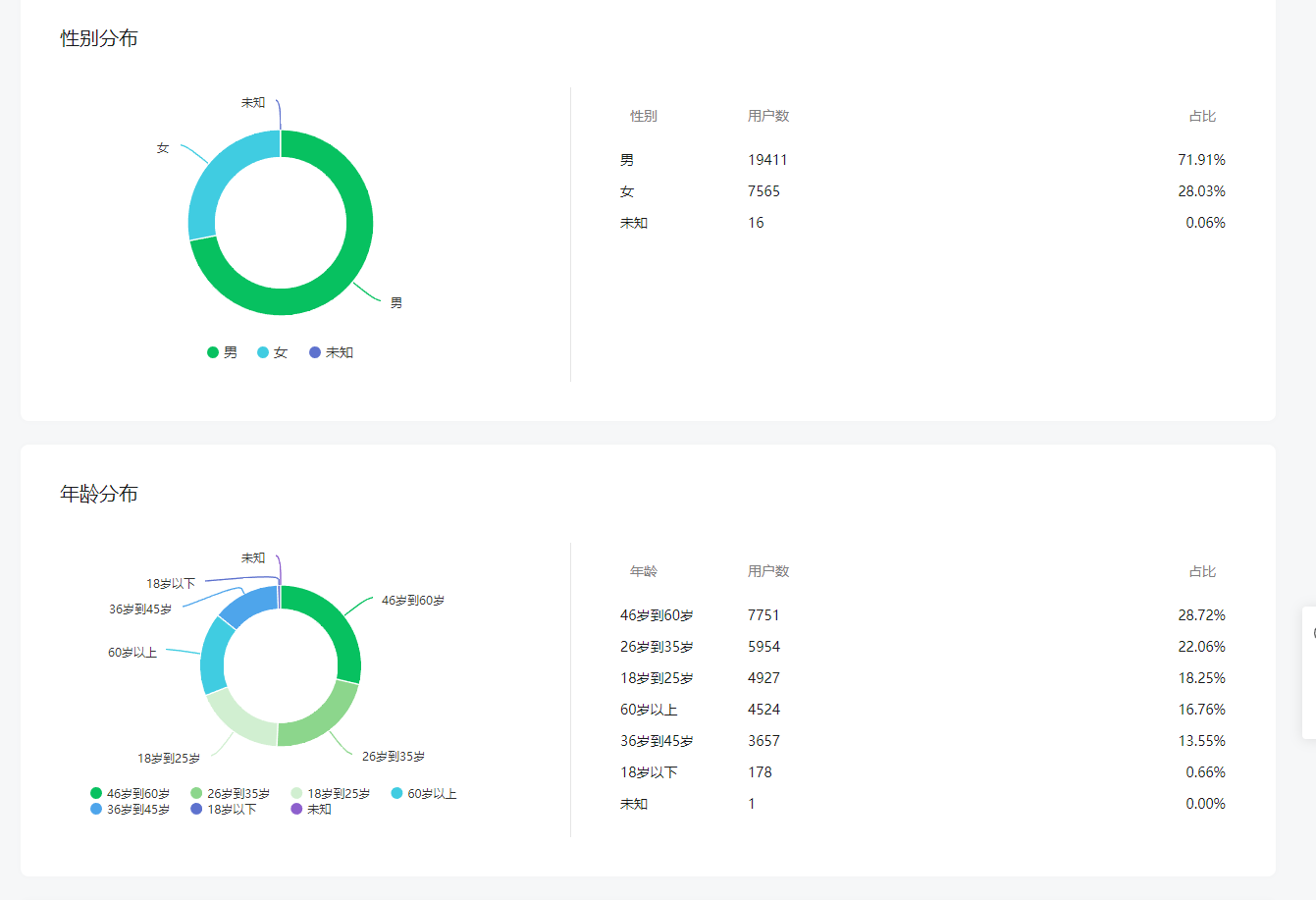
Task: Click the 13.55% percentage value
Action: click(1201, 741)
